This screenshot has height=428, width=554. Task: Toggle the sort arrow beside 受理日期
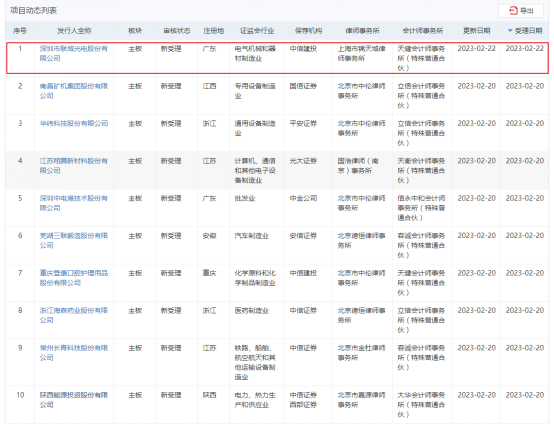(x=510, y=31)
